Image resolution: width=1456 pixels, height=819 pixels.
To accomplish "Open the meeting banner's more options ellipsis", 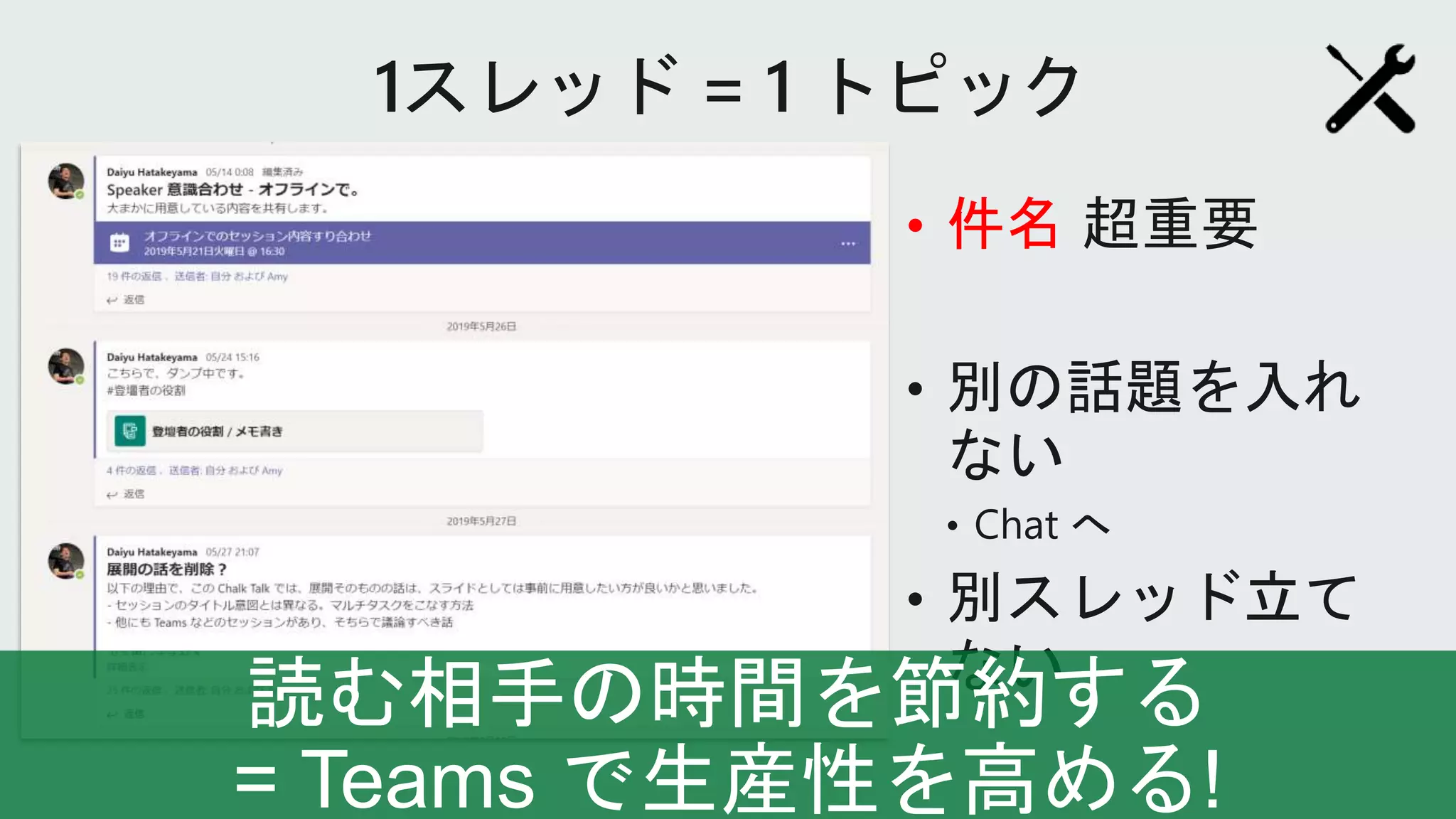I will 847,244.
